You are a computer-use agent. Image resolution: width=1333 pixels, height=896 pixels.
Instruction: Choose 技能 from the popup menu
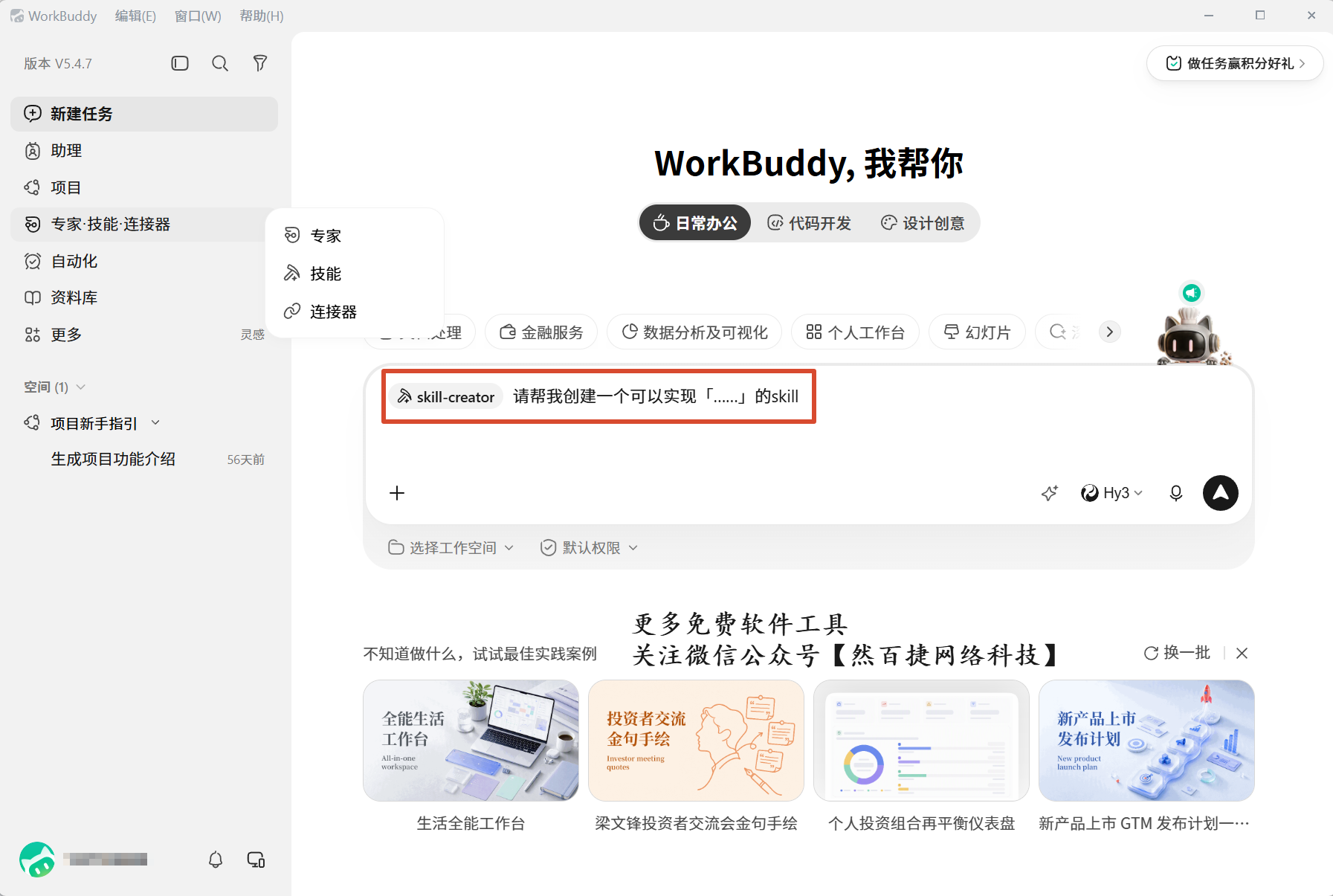355,274
